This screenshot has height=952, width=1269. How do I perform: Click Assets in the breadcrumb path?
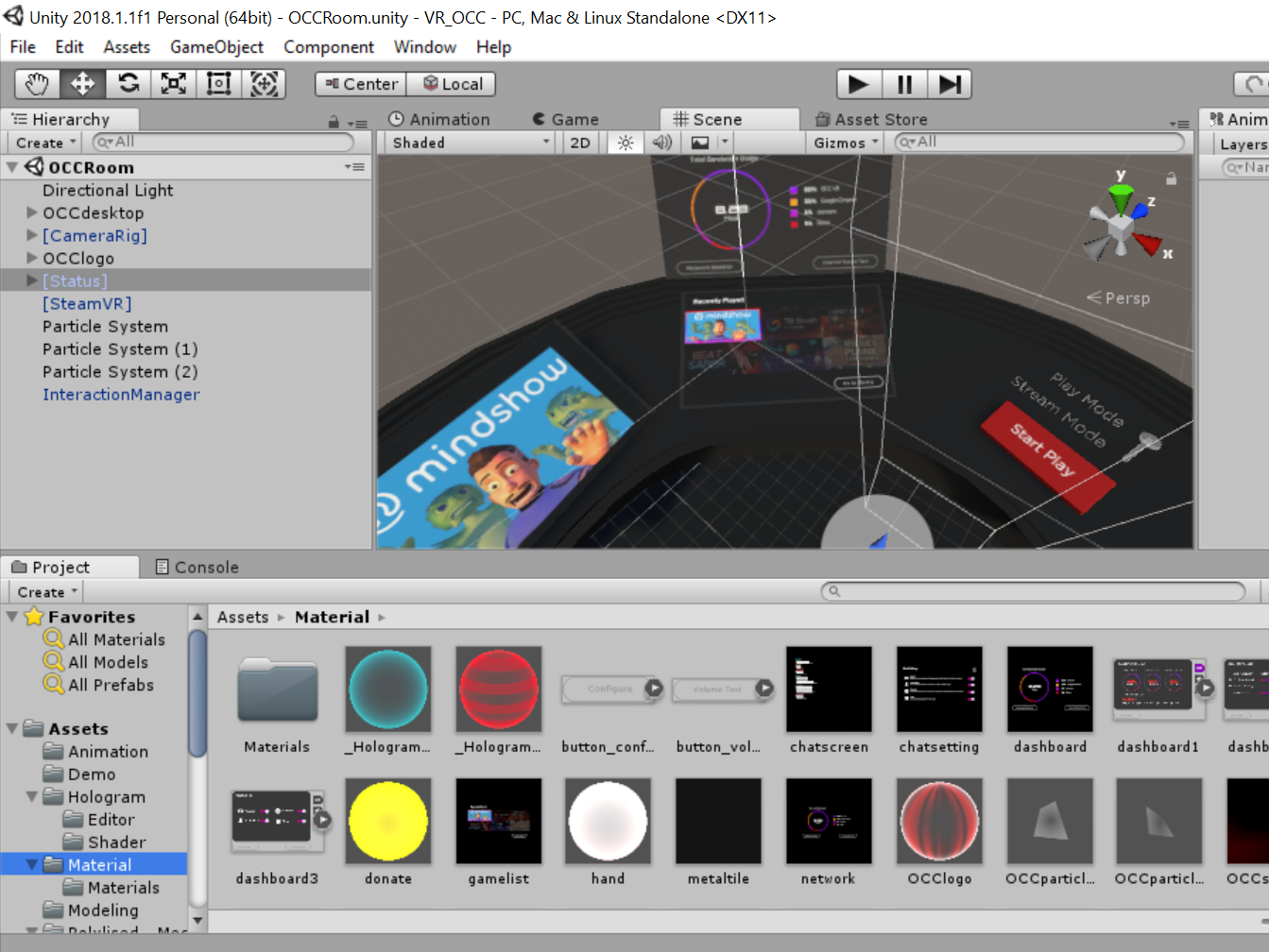click(x=243, y=617)
